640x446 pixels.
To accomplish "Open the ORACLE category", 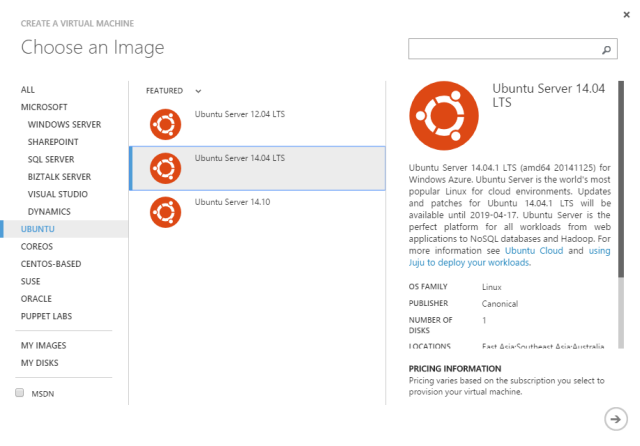I will [x=36, y=299].
